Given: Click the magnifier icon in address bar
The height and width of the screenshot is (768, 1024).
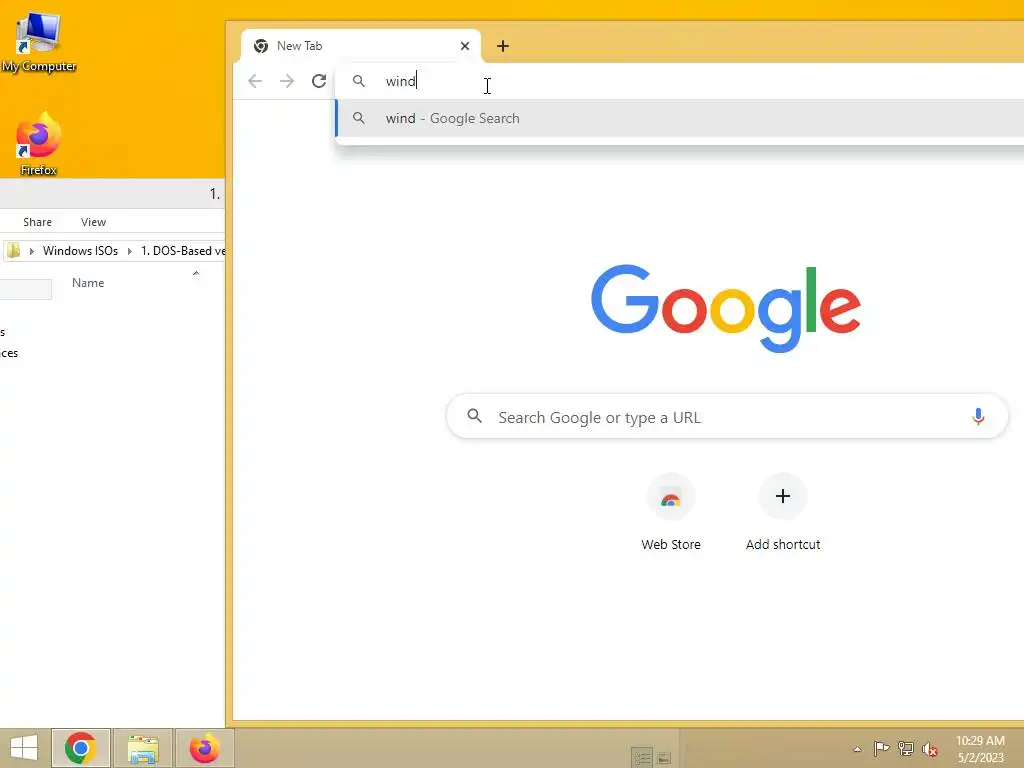Looking at the screenshot, I should [359, 81].
